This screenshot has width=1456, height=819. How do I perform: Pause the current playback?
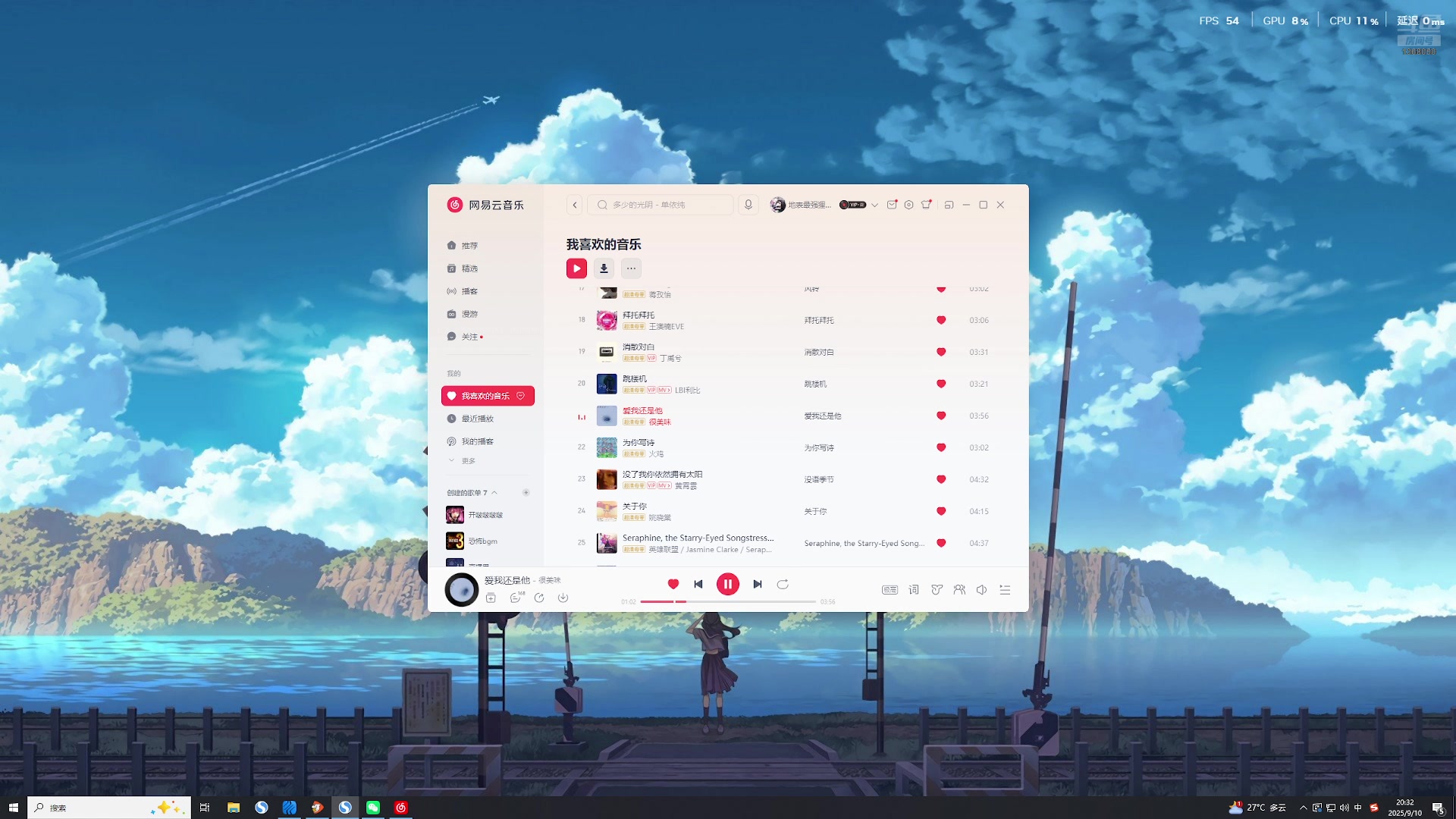[x=728, y=584]
